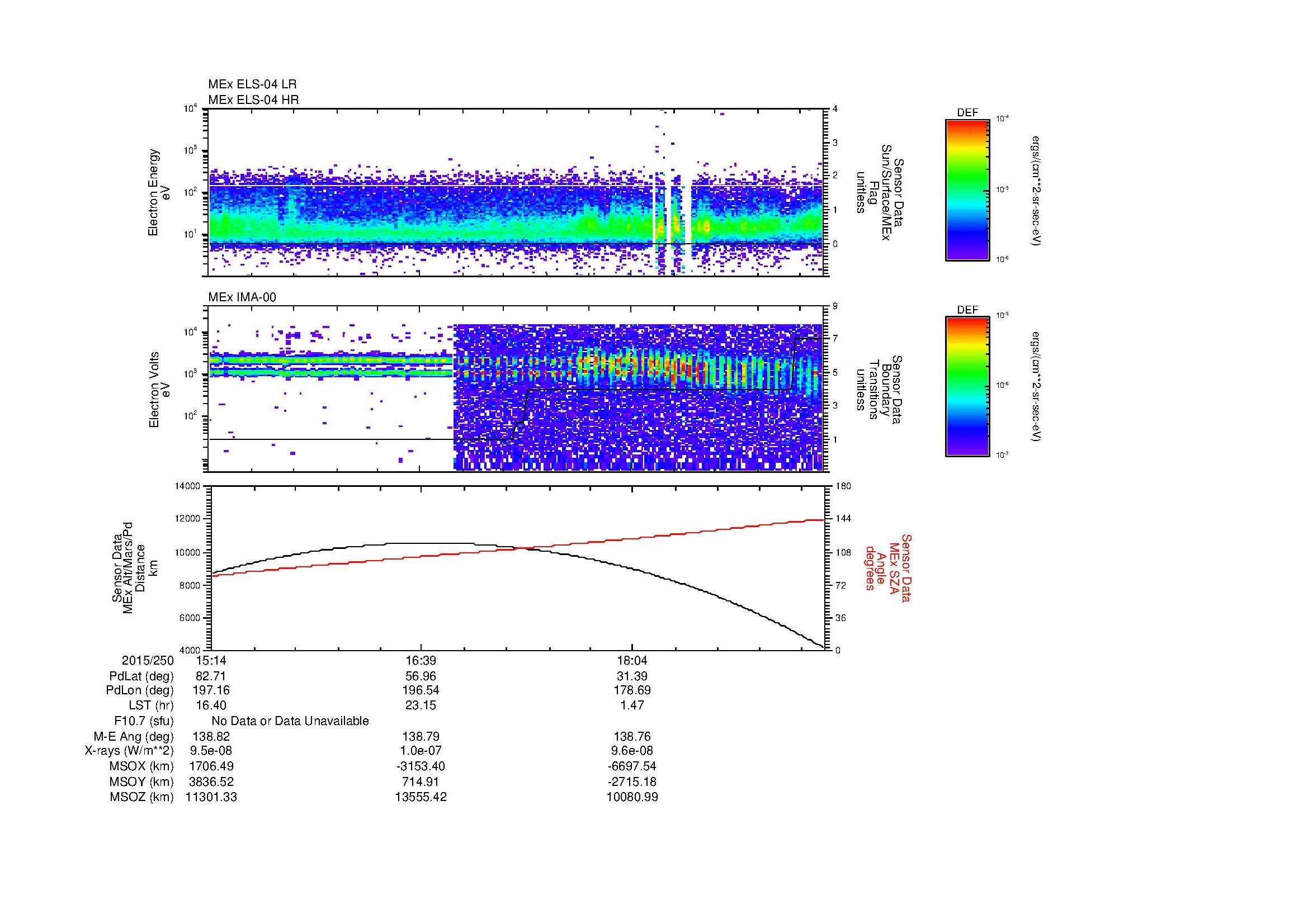Screen dimensions: 1308x924
Task: Select the LST value 16.40
Action: [x=211, y=705]
